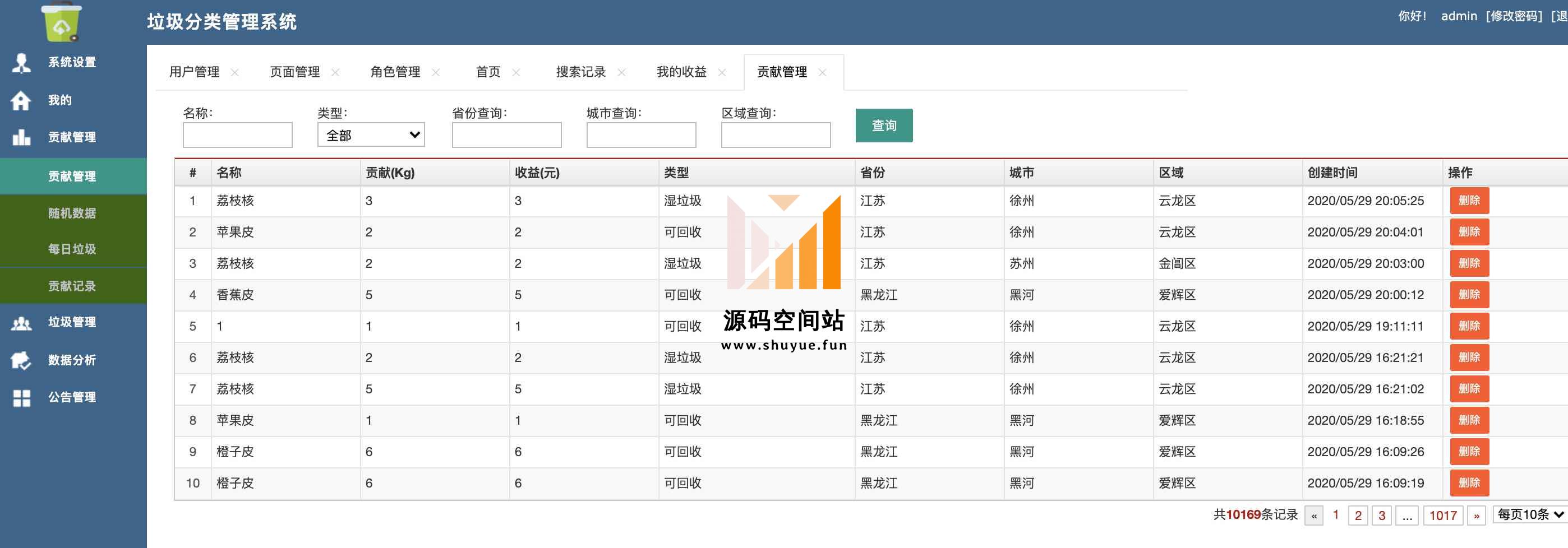Close the 页面管理 tab

click(x=335, y=72)
